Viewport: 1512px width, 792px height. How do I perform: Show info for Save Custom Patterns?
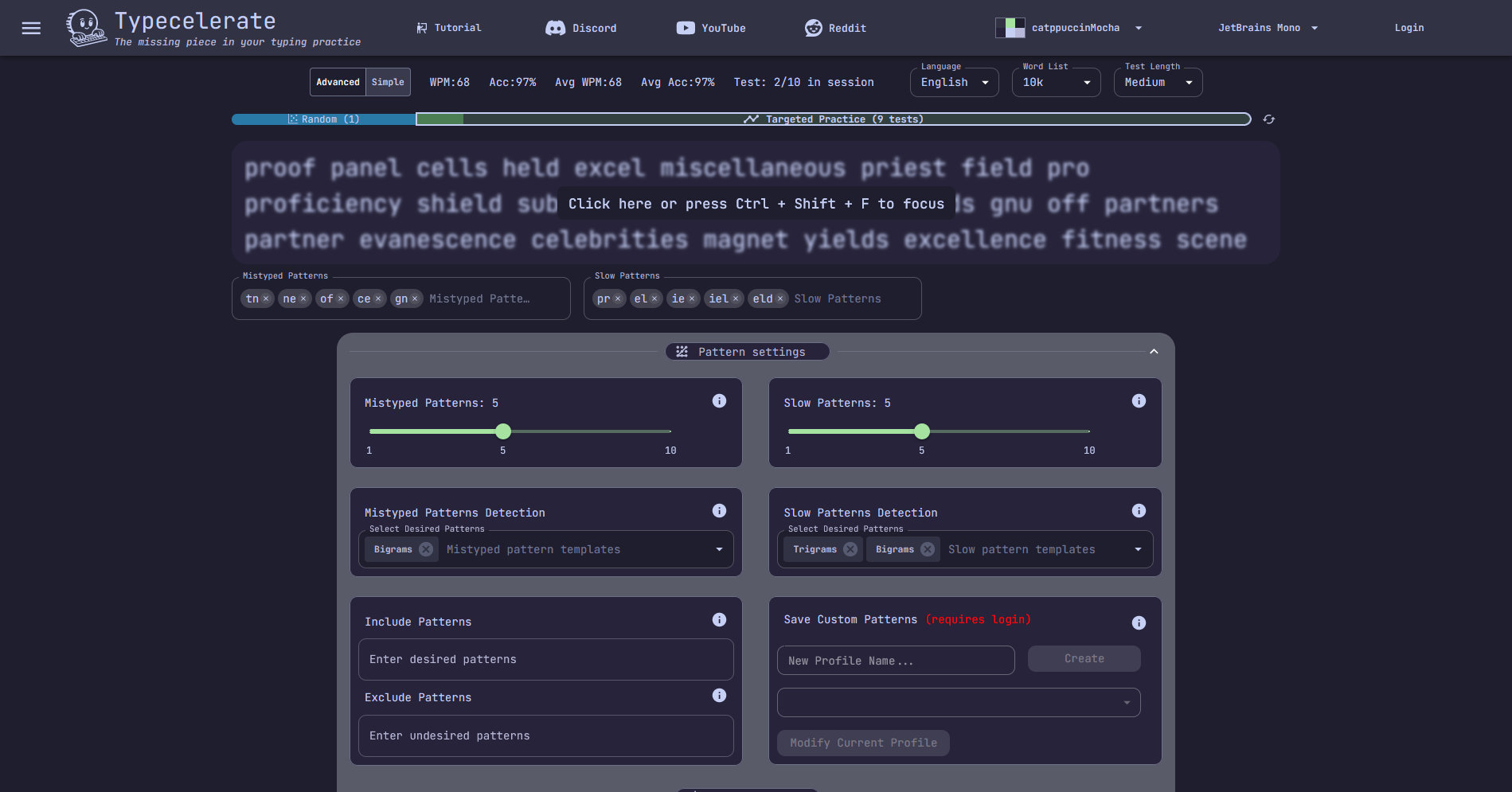1139,622
